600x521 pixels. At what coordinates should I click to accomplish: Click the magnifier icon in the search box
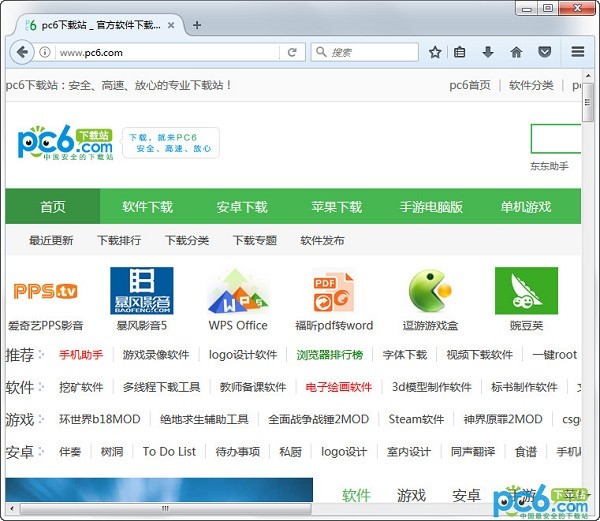pyautogui.click(x=321, y=52)
